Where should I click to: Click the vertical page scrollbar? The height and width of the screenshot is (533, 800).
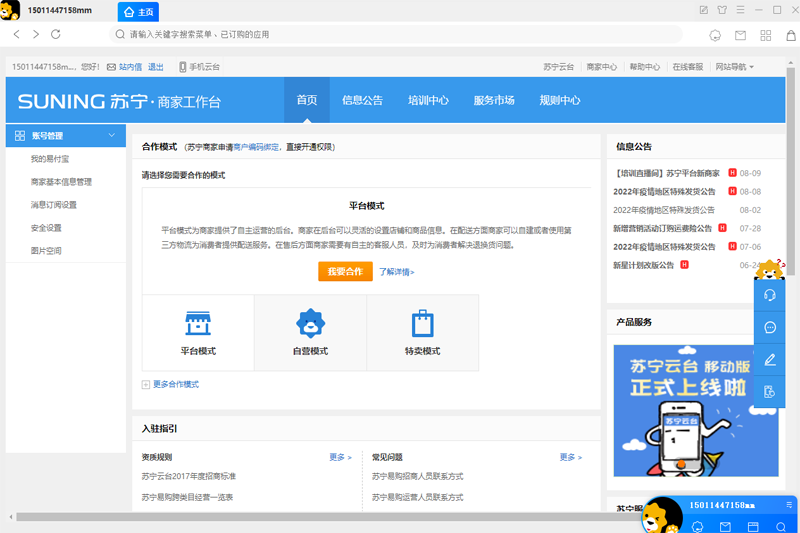(x=791, y=173)
